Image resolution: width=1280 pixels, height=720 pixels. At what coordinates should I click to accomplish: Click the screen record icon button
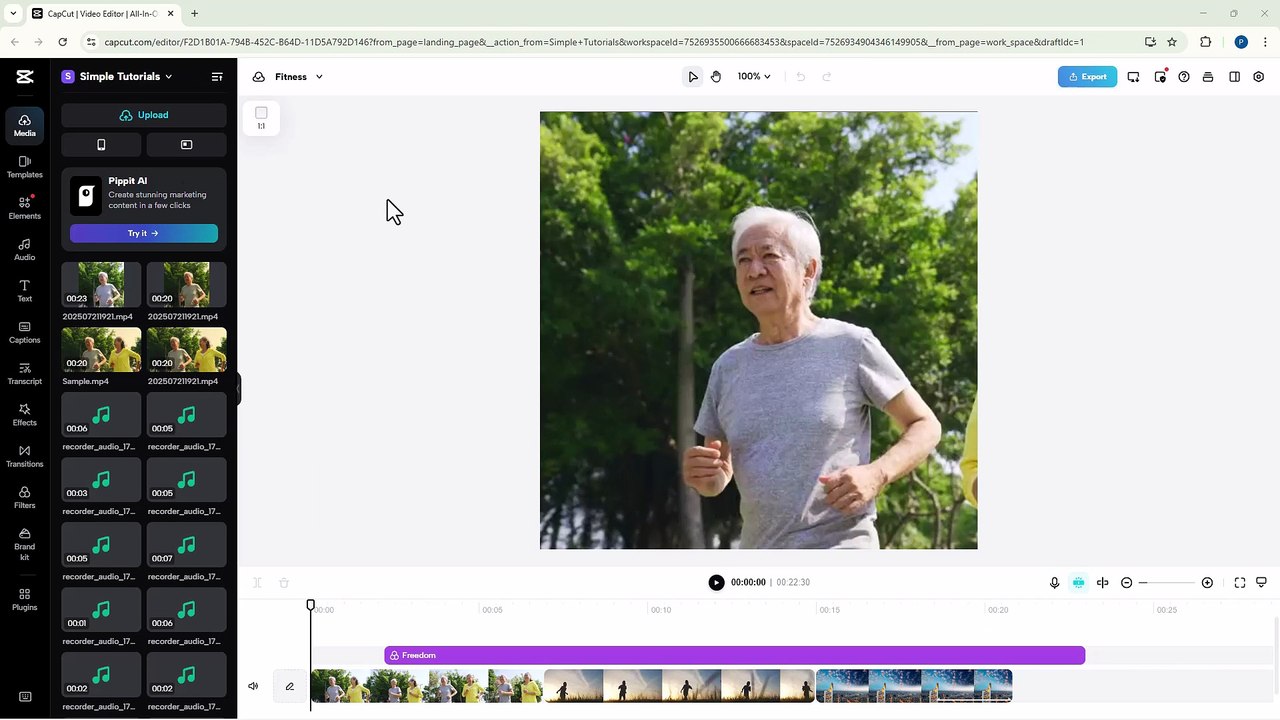186,145
